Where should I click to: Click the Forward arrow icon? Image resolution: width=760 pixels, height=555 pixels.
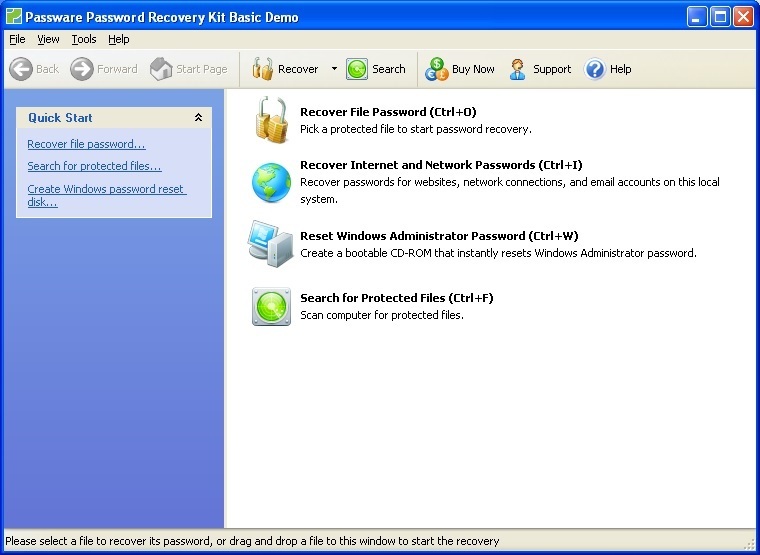click(82, 69)
